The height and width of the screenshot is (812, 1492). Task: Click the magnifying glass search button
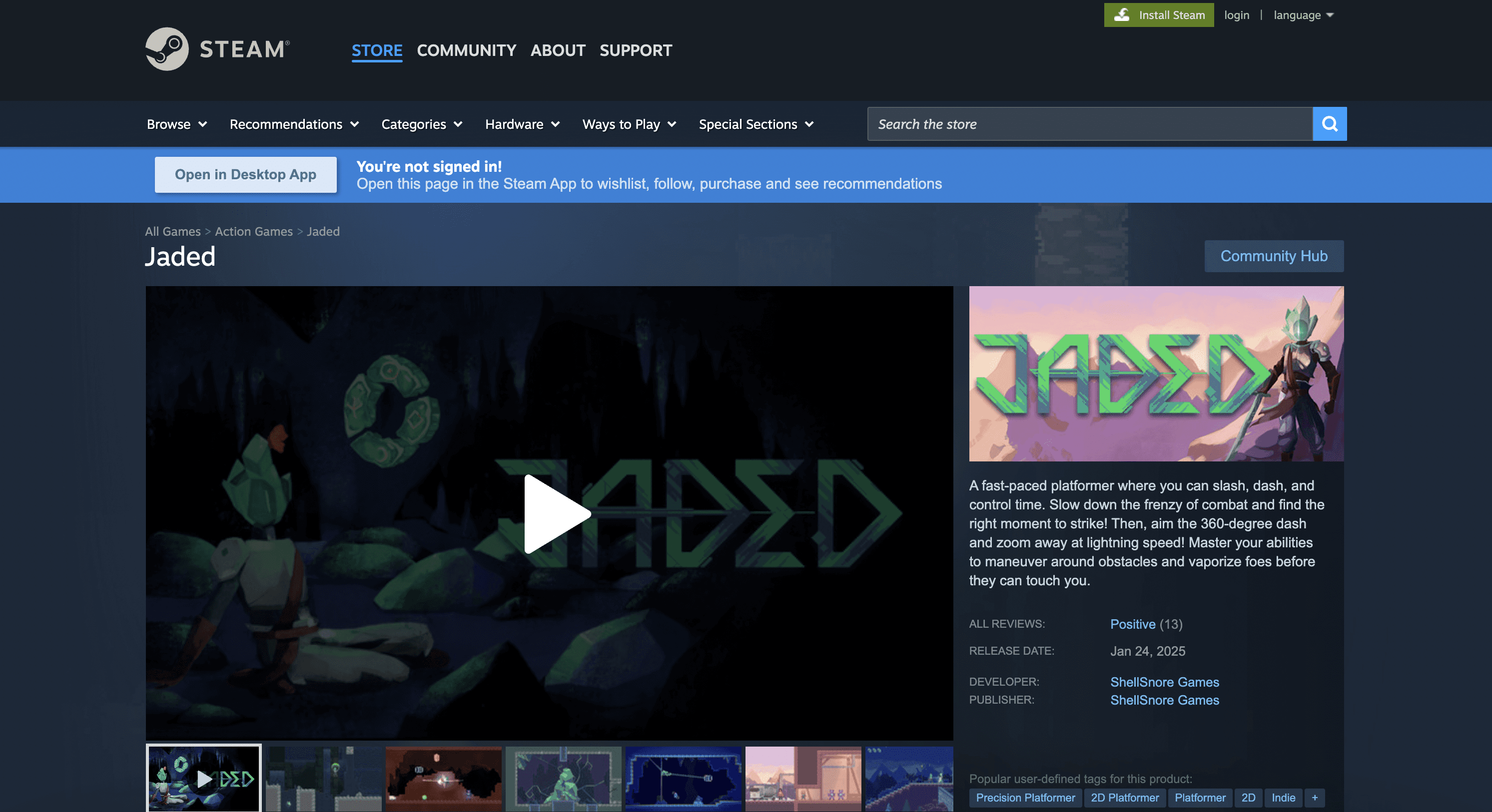coord(1329,124)
